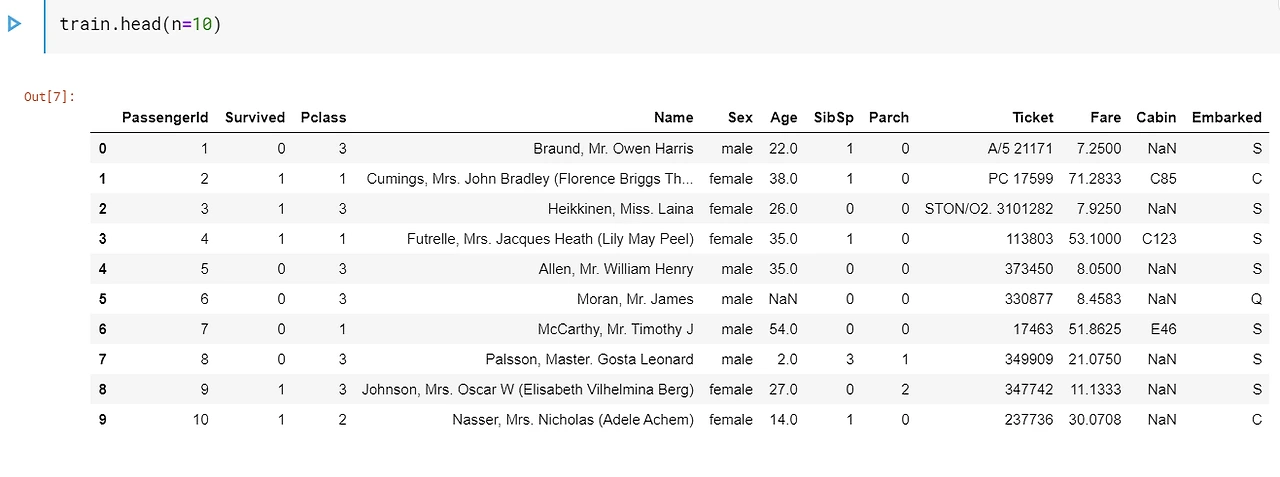Select the Survived column header
The height and width of the screenshot is (477, 1280).
pos(255,117)
